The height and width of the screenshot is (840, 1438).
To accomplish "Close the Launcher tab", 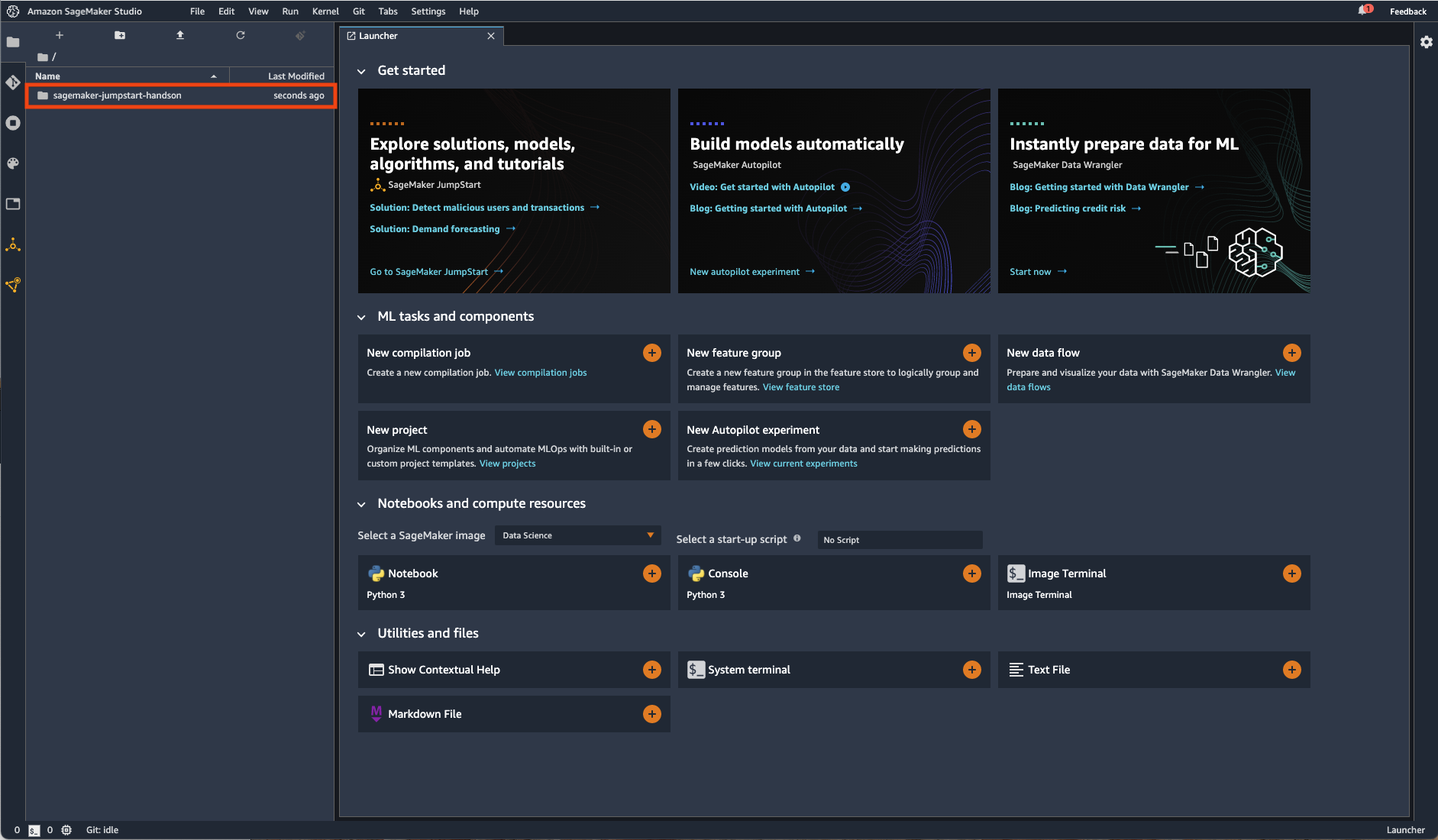I will coord(491,36).
